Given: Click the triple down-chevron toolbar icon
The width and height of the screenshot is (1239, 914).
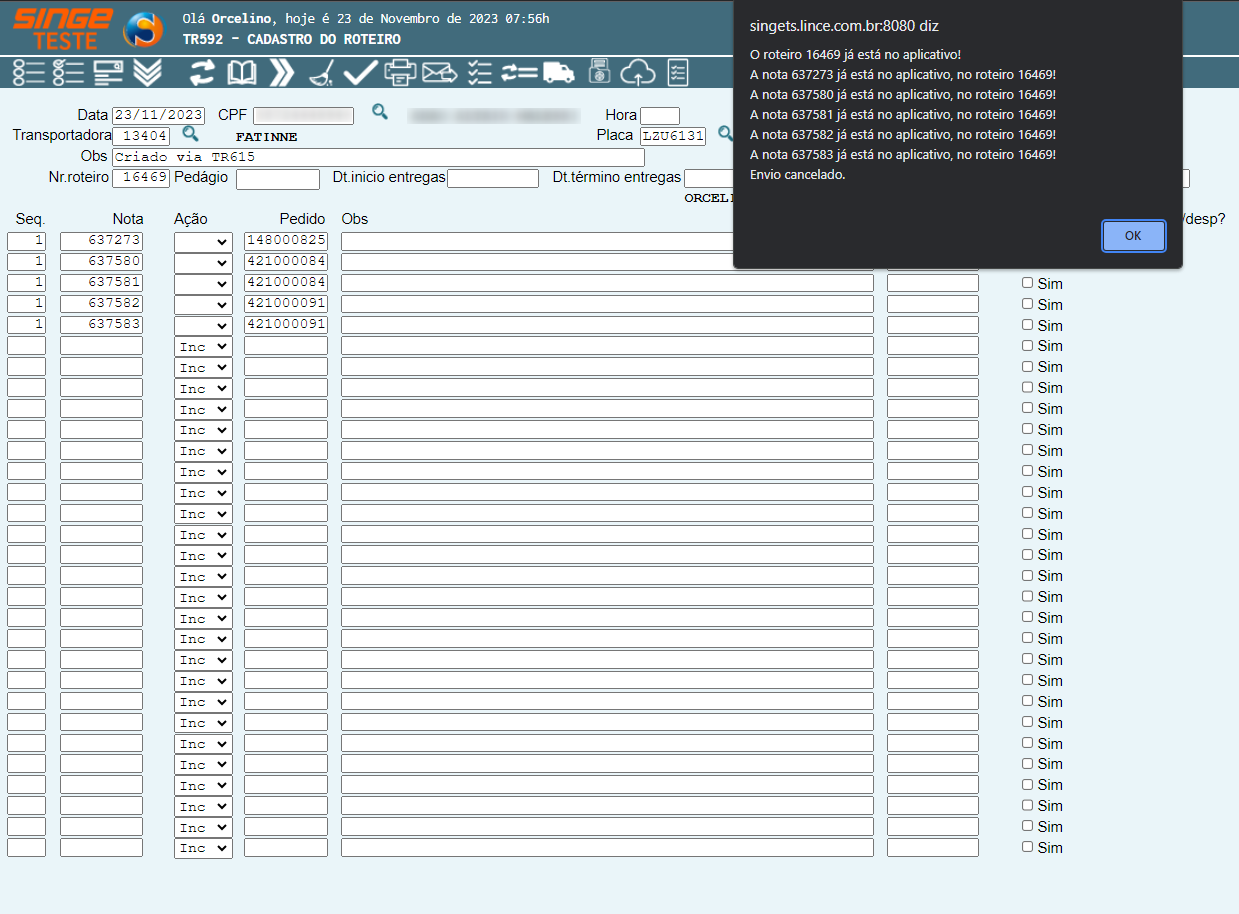Looking at the screenshot, I should (147, 72).
